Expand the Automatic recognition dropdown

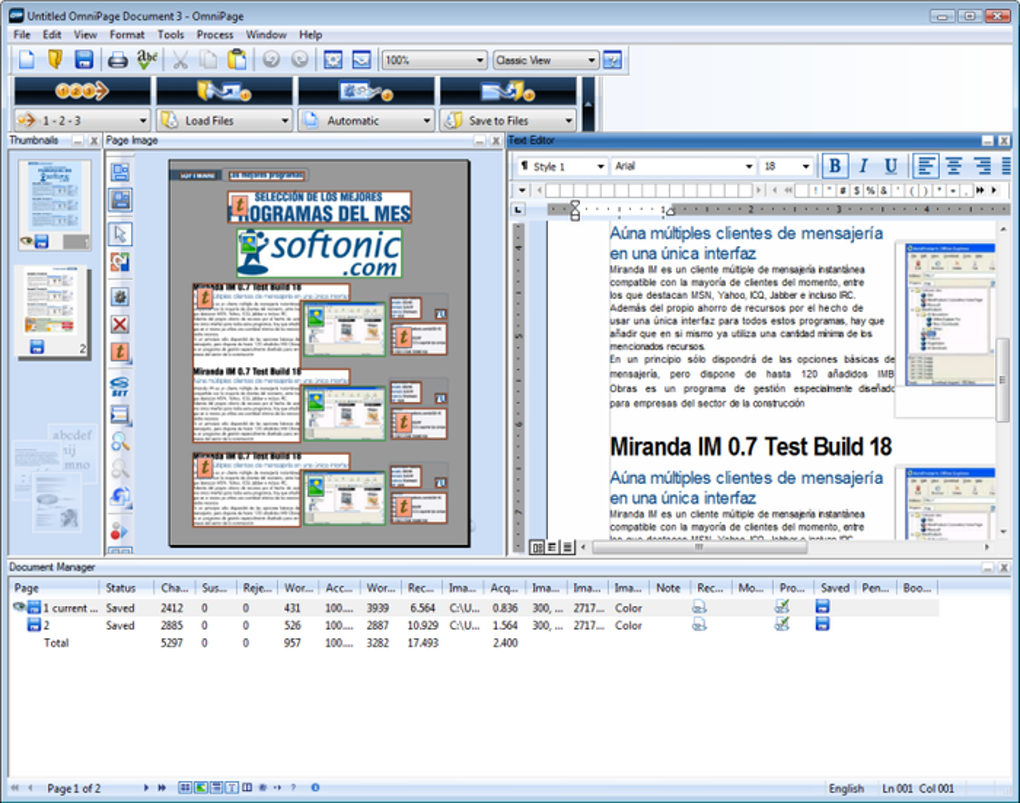click(427, 120)
